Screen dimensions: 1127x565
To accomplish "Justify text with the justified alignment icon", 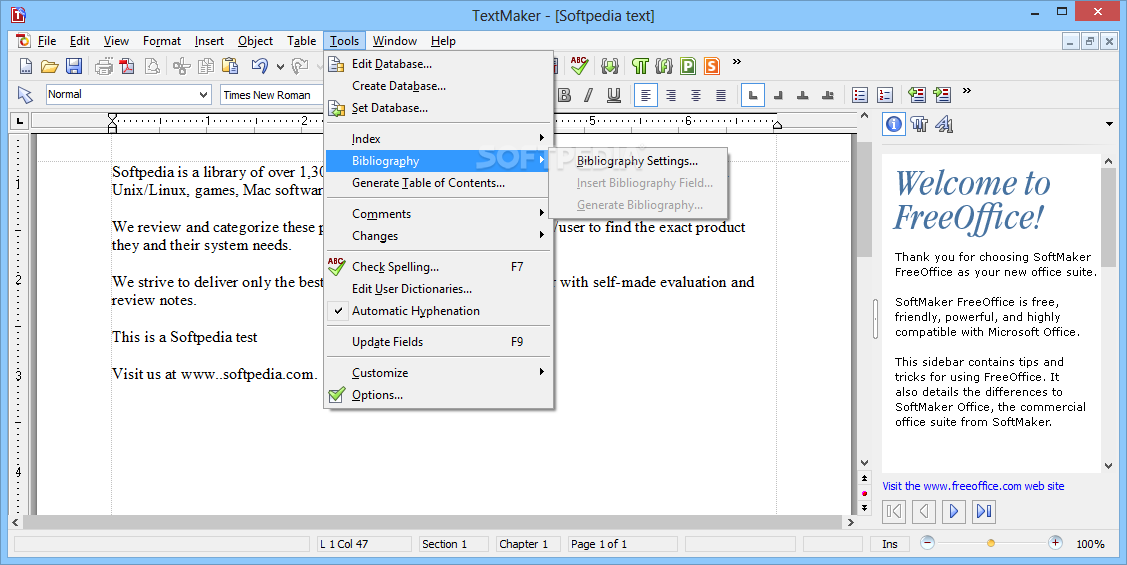I will click(721, 95).
